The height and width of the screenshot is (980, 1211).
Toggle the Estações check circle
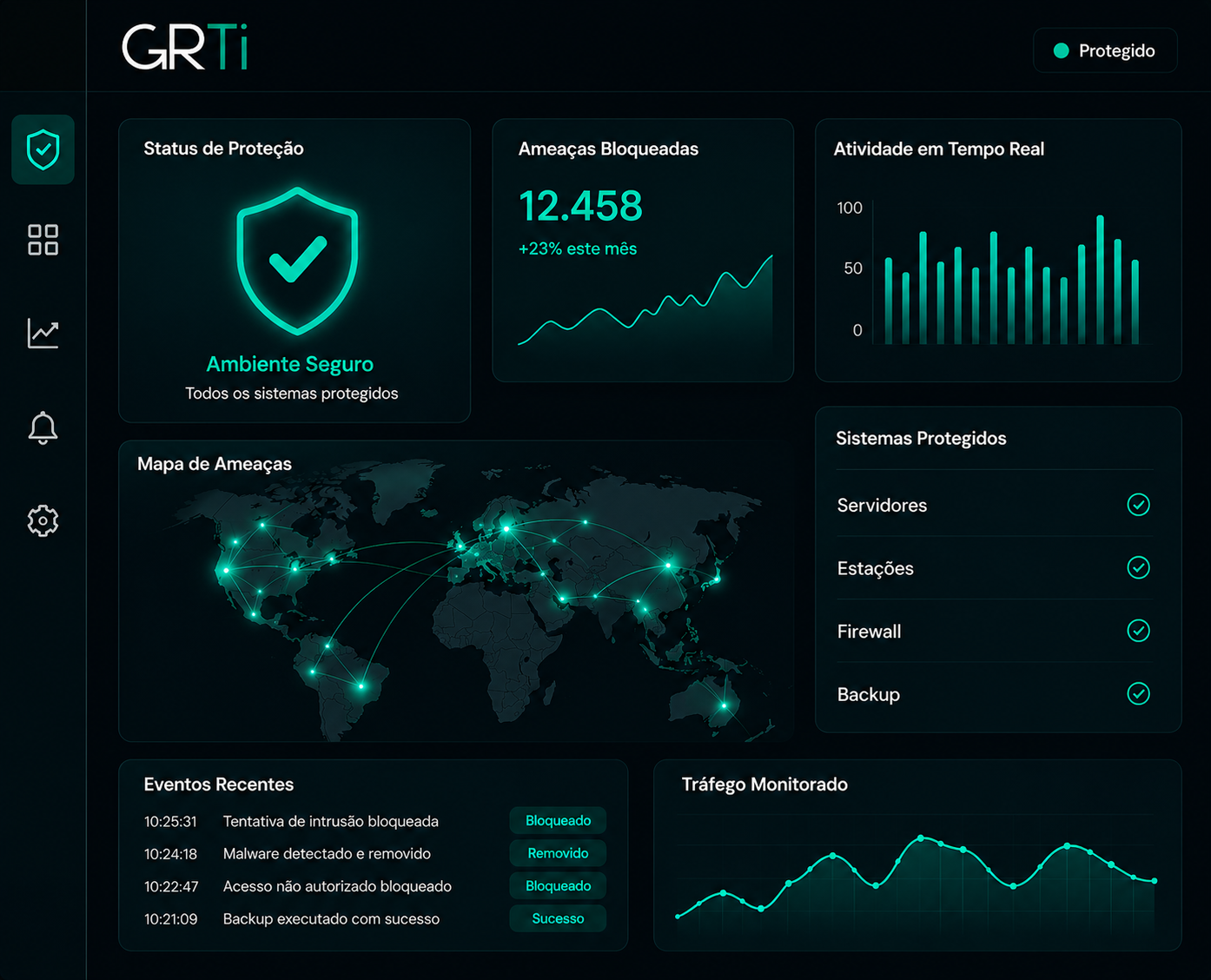1138,567
